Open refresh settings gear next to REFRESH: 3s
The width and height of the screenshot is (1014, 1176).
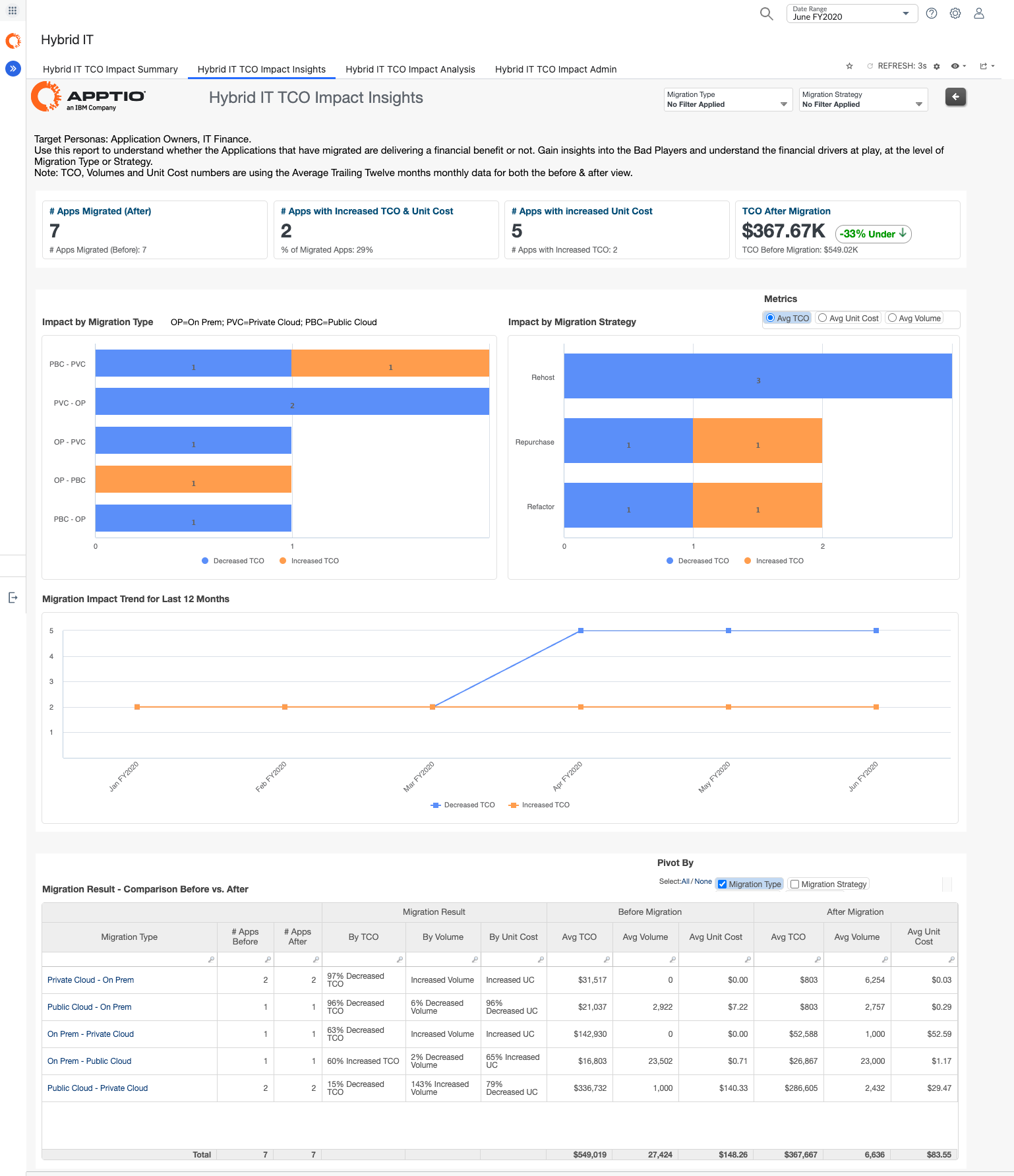[936, 67]
